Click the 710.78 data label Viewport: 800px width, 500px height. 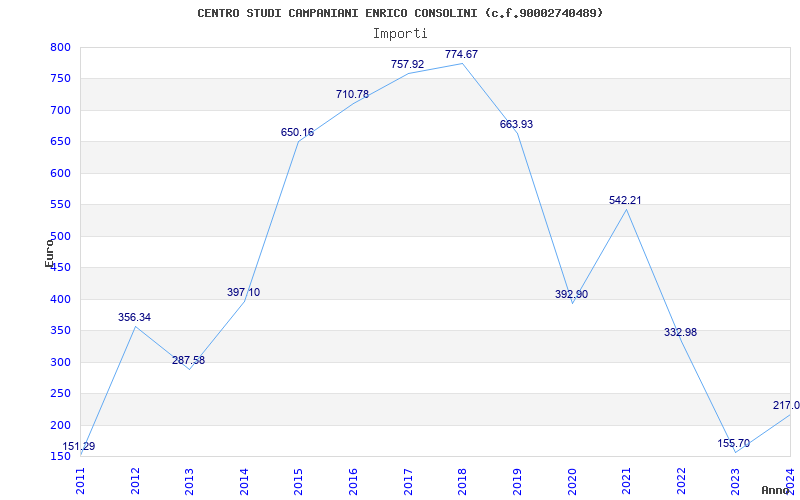tap(352, 94)
